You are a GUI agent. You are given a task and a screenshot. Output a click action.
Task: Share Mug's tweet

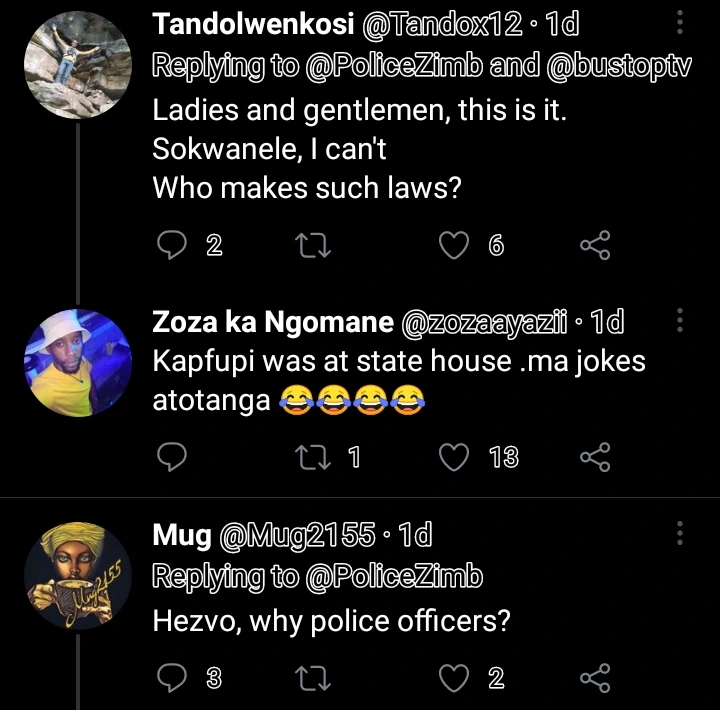tap(595, 679)
